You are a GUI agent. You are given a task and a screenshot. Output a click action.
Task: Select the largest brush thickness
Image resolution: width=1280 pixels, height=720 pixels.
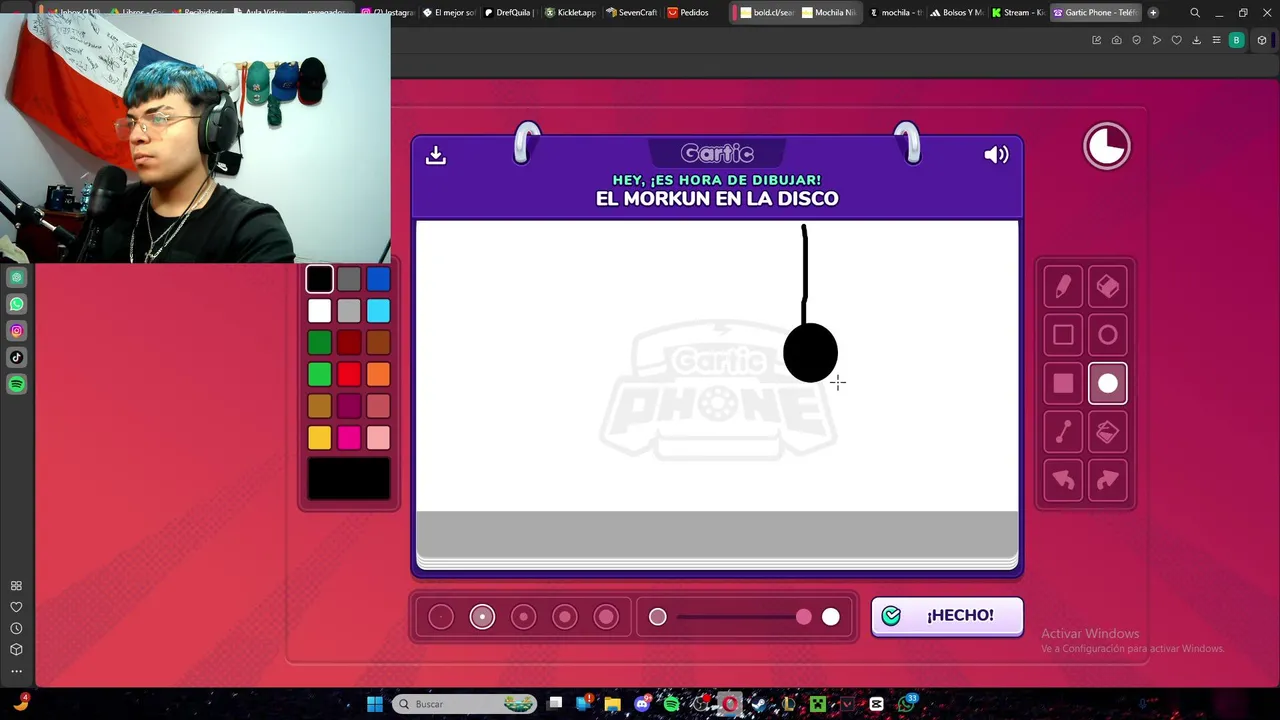(606, 617)
